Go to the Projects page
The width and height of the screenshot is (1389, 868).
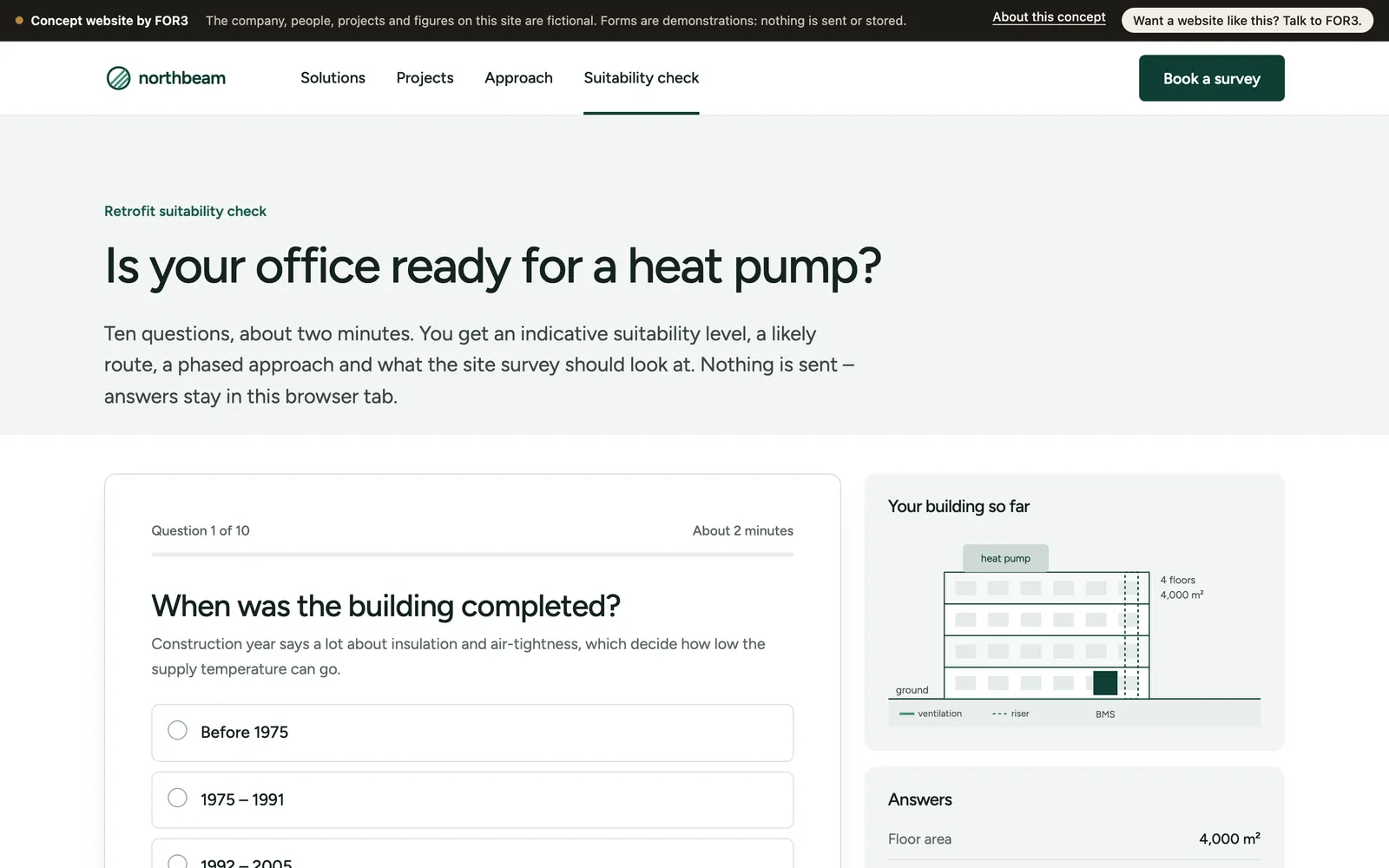425,78
